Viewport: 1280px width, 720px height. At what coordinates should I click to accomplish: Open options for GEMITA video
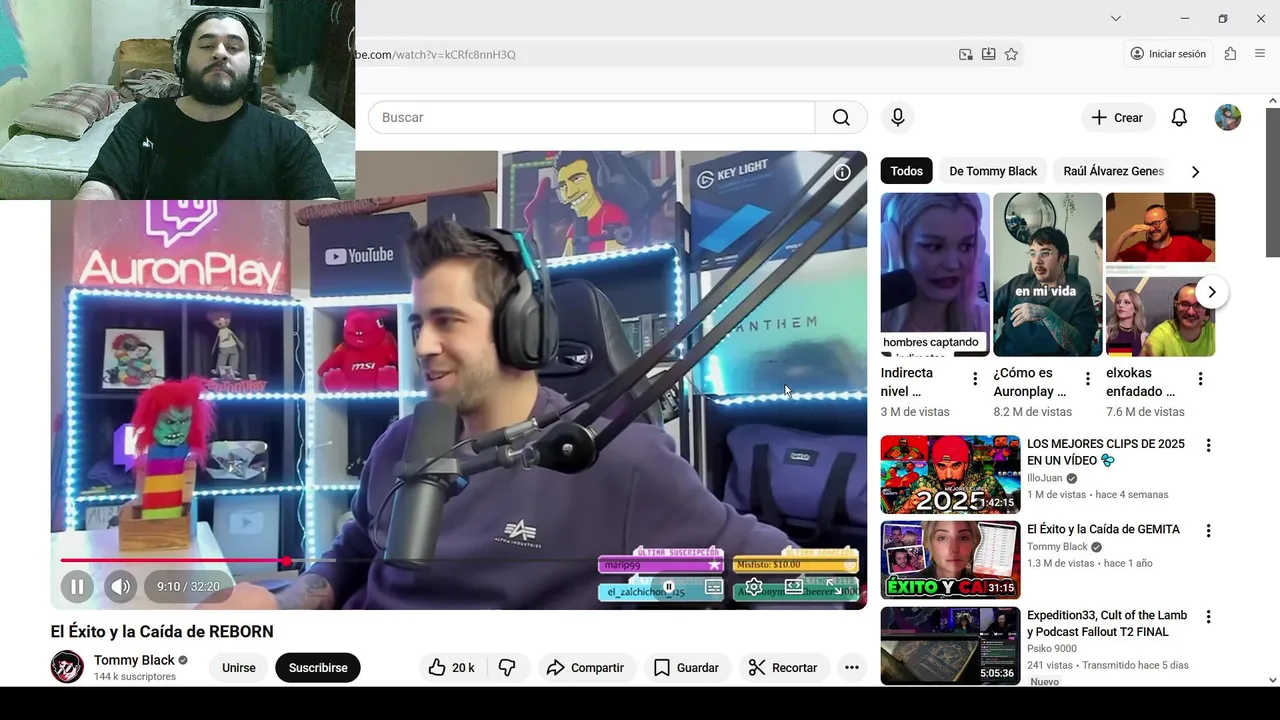pos(1208,531)
